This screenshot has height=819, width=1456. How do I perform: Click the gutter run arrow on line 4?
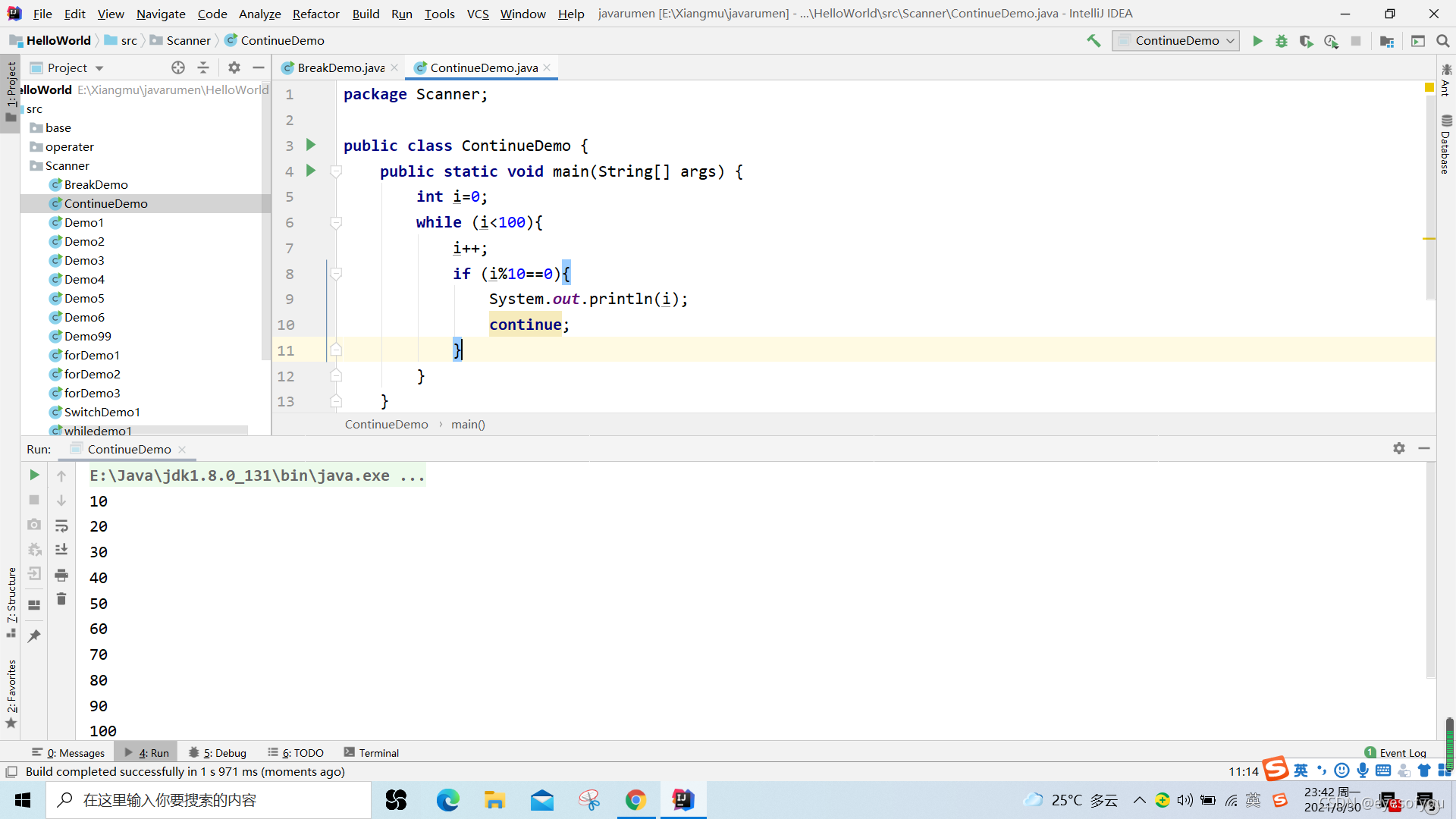(310, 171)
